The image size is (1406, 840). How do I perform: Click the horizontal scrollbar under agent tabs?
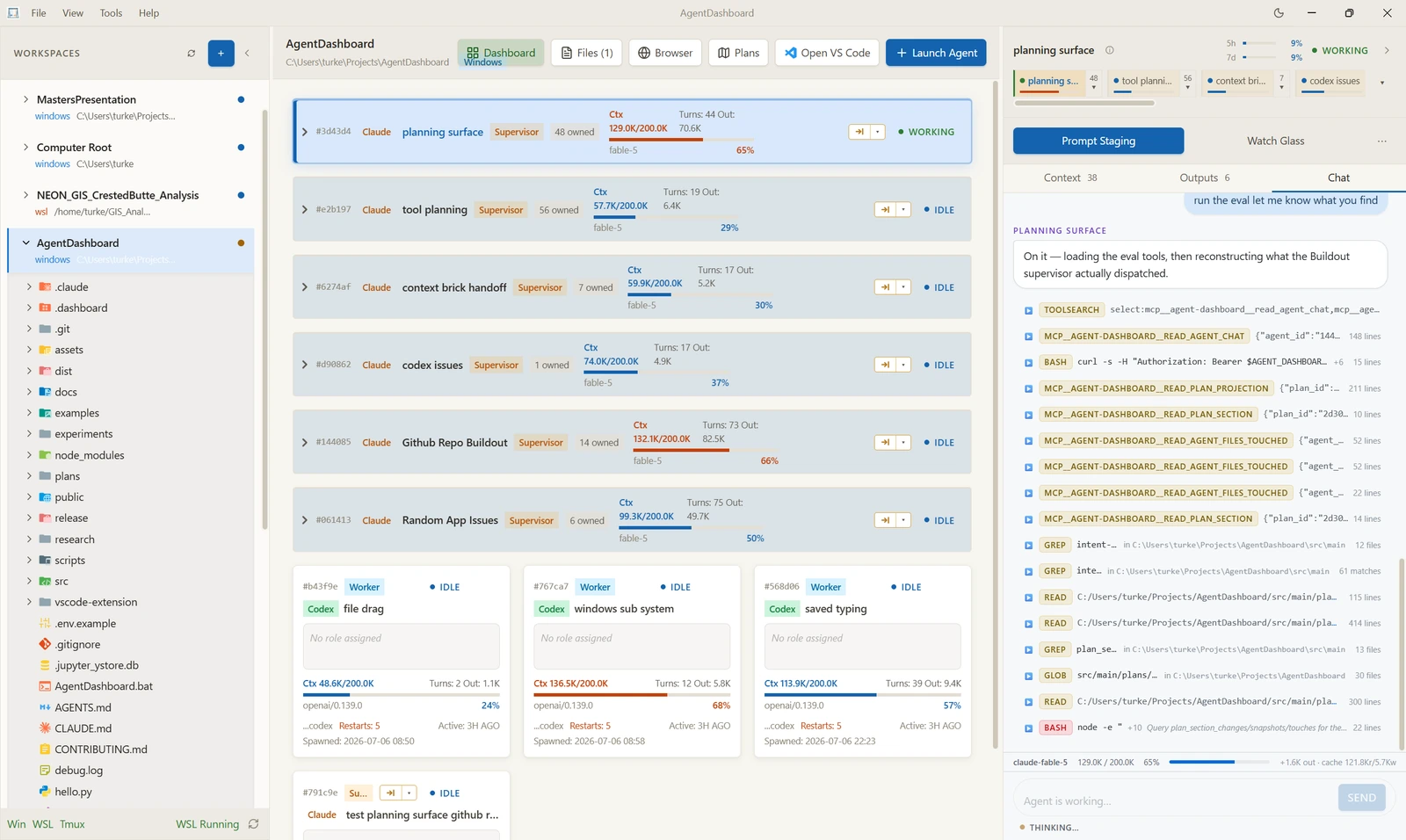point(1084,103)
